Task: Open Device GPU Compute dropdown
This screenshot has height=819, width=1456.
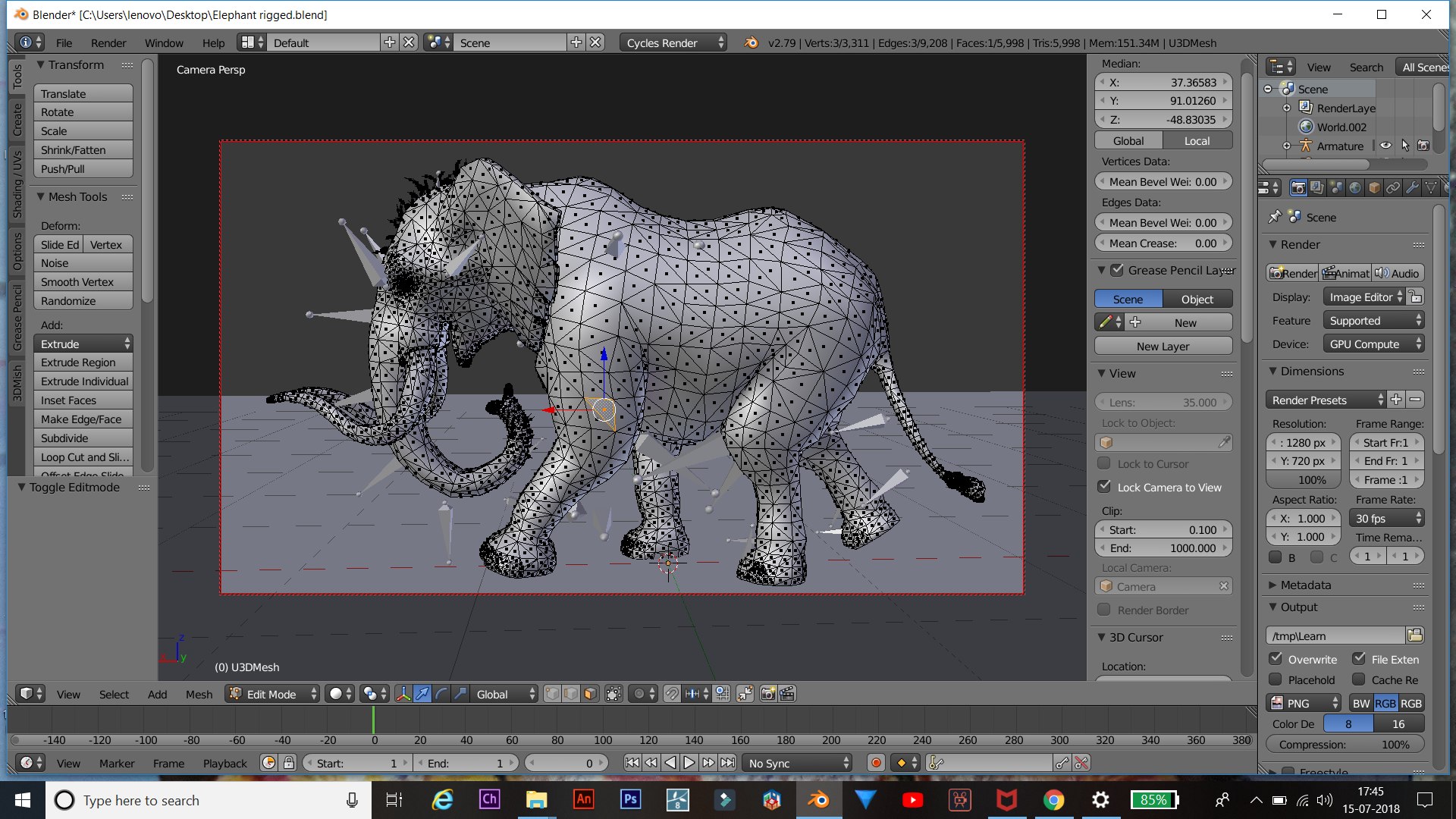Action: pyautogui.click(x=1373, y=344)
